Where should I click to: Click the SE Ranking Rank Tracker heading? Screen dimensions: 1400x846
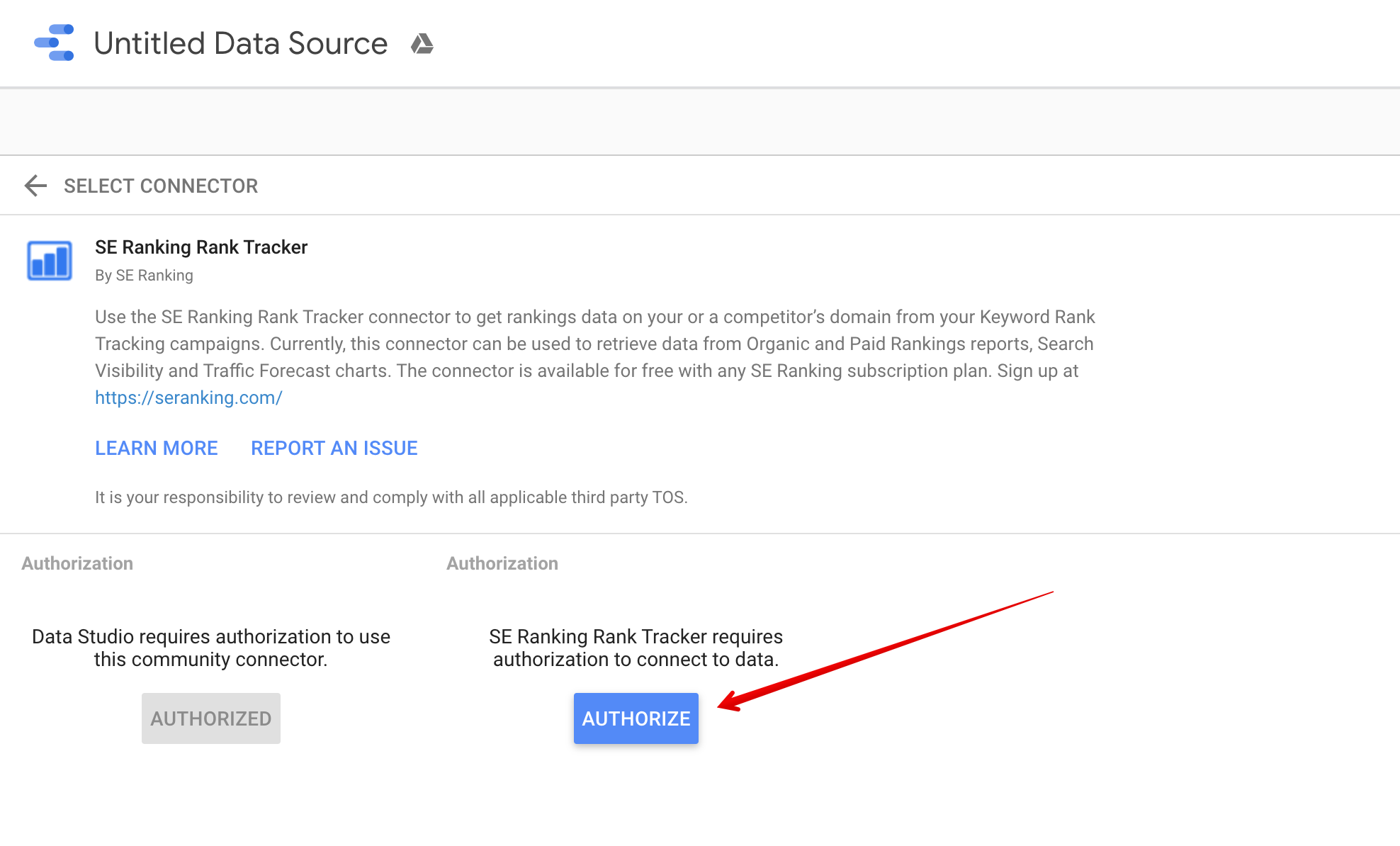(201, 247)
